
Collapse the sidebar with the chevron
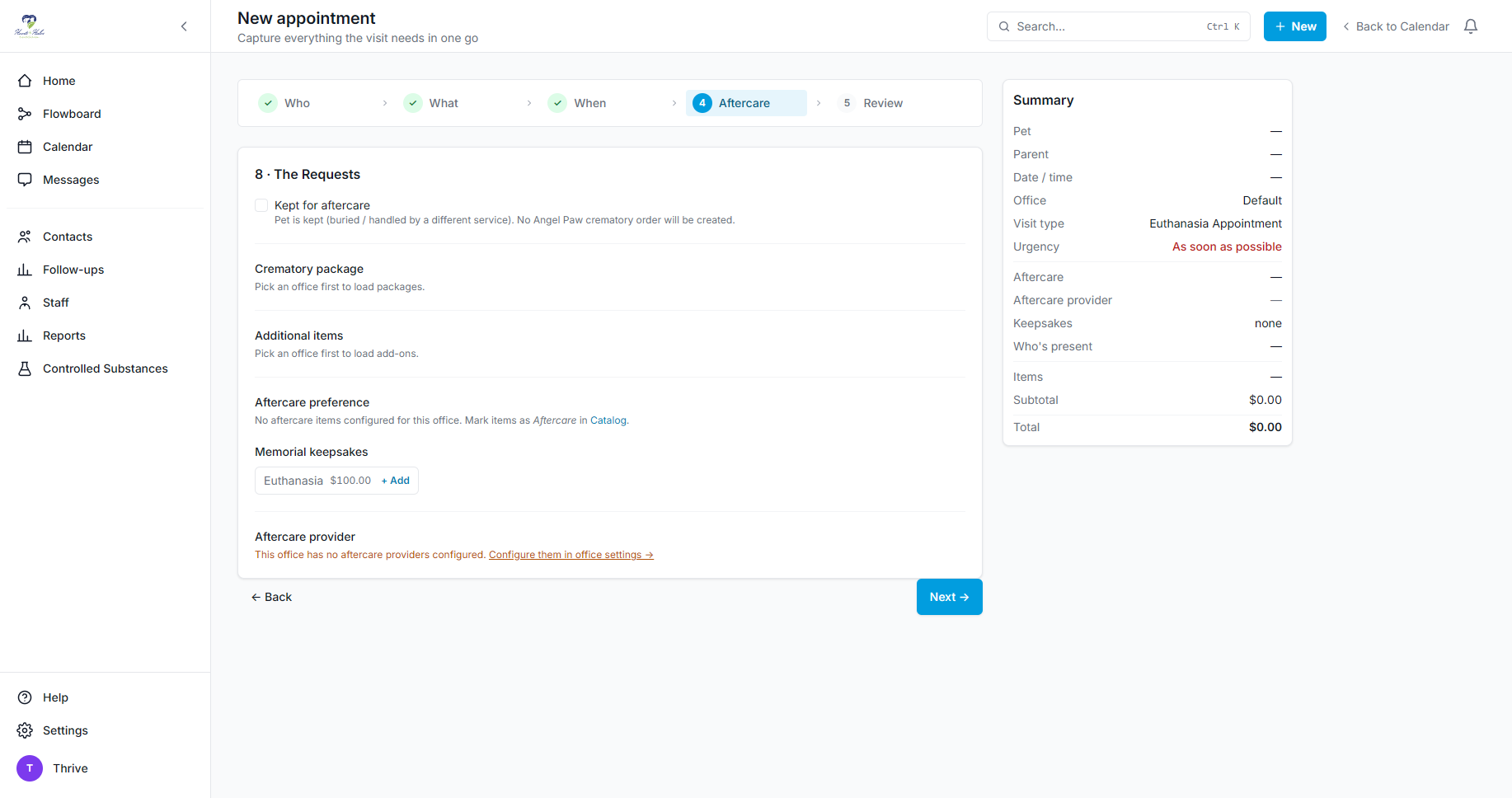[x=184, y=26]
